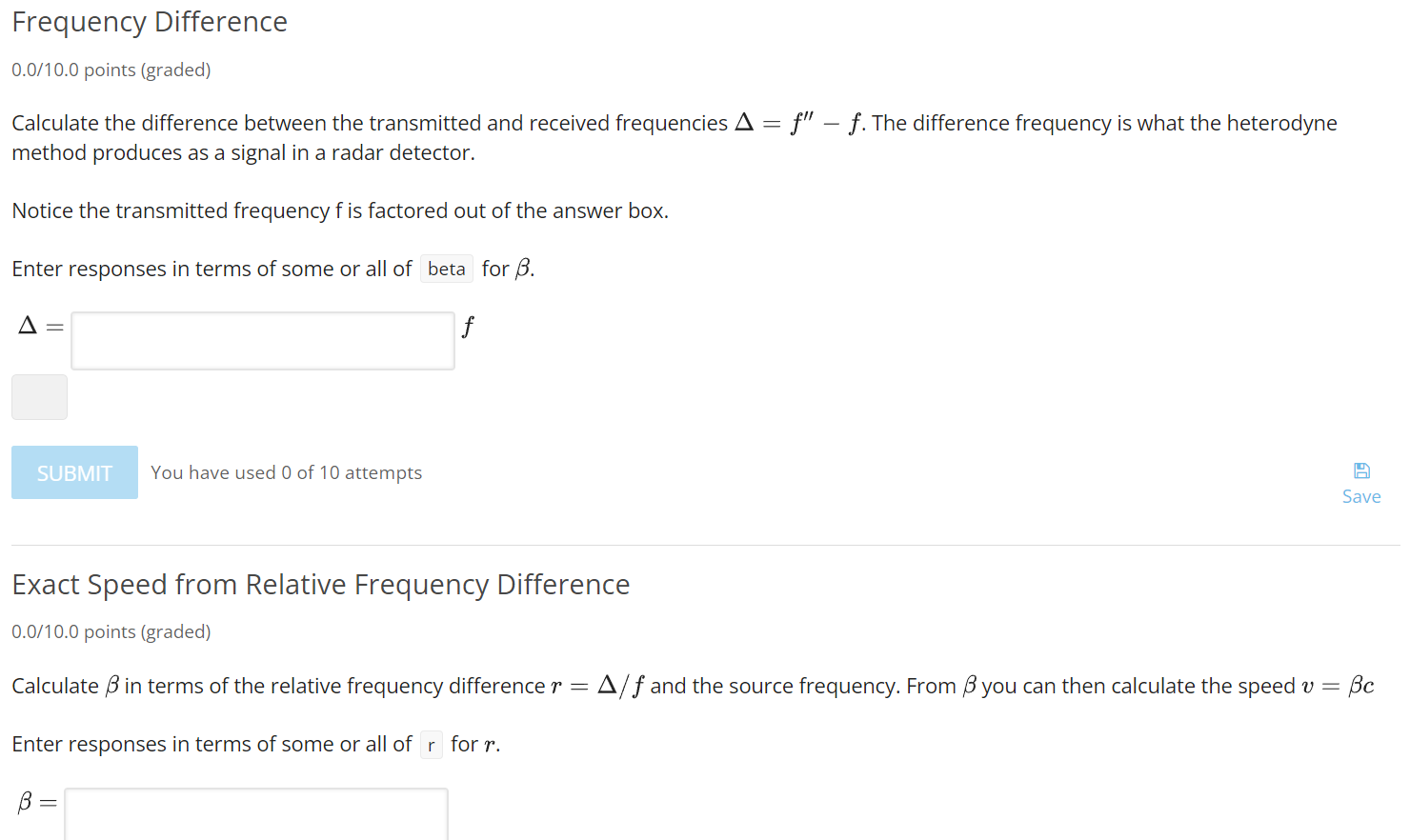
Task: Click the Frequency Difference heading
Action: coord(149,21)
